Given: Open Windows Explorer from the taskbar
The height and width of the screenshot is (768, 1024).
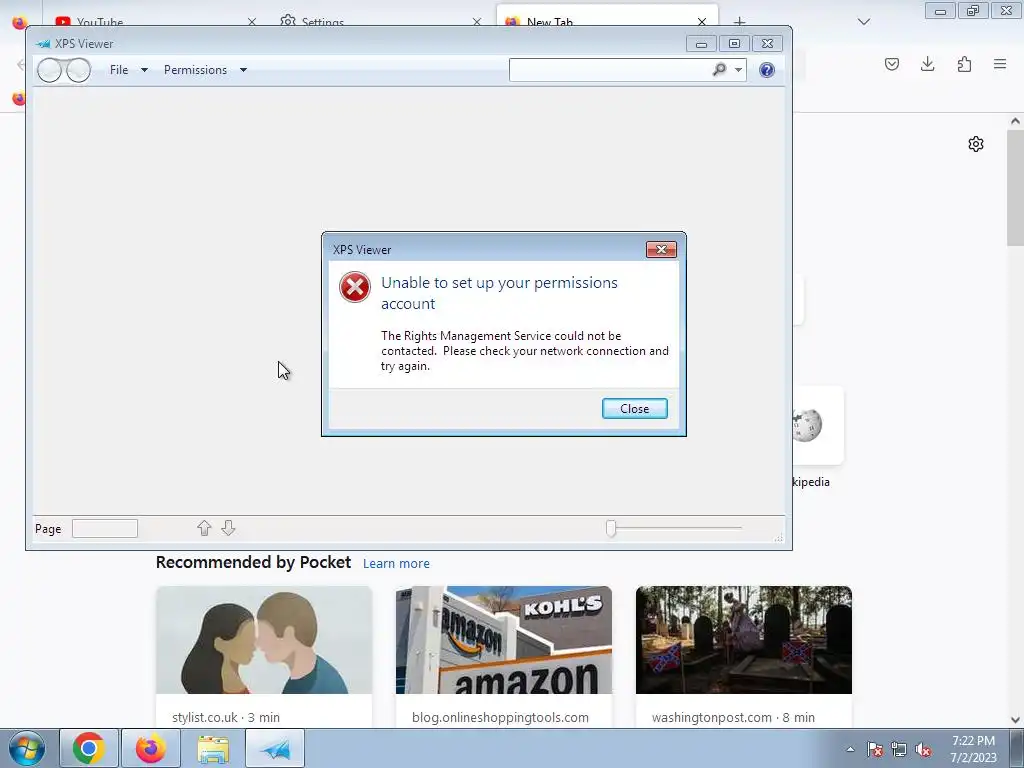Looking at the screenshot, I should pyautogui.click(x=213, y=748).
